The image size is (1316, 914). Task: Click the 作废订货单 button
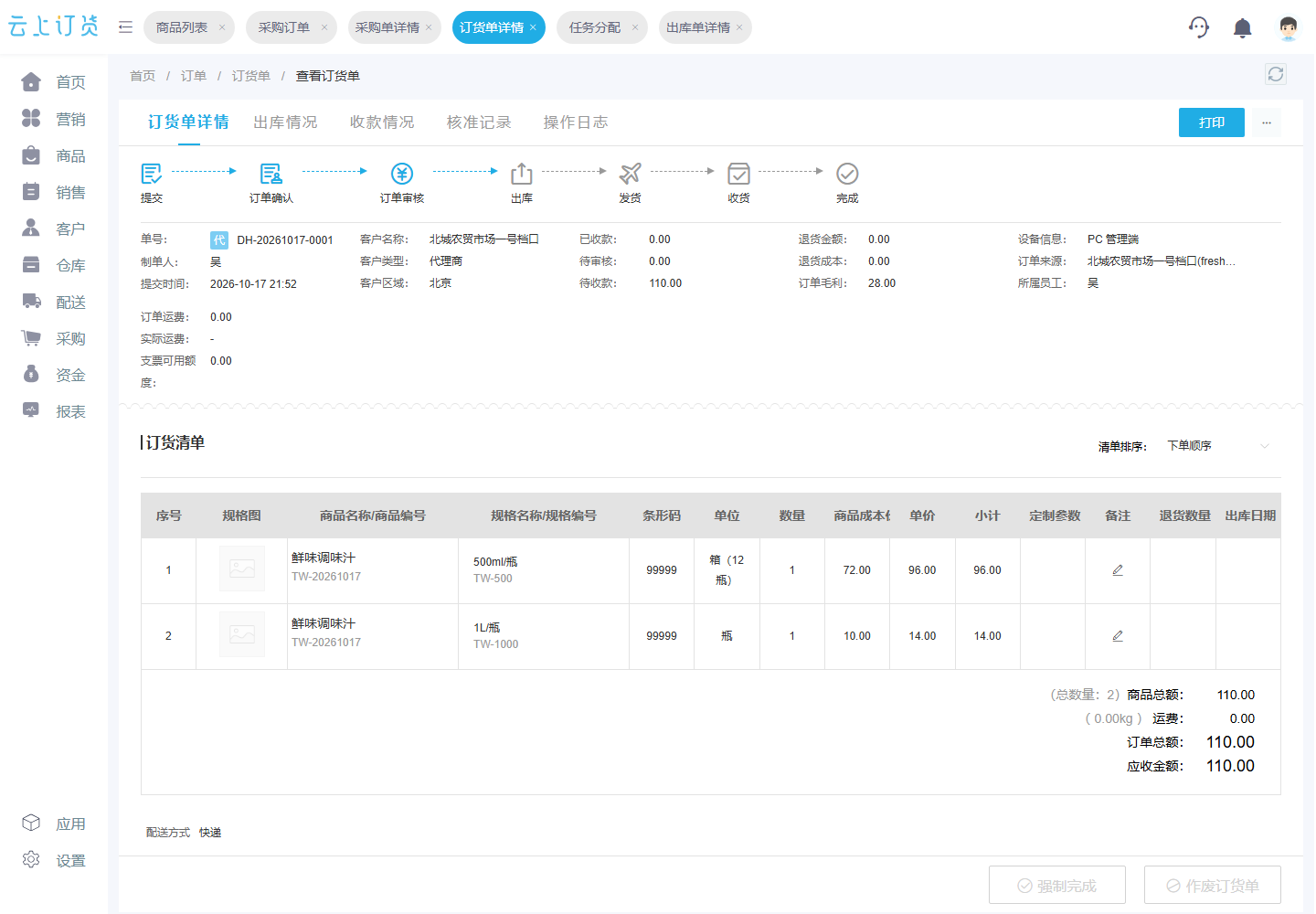tap(1213, 886)
